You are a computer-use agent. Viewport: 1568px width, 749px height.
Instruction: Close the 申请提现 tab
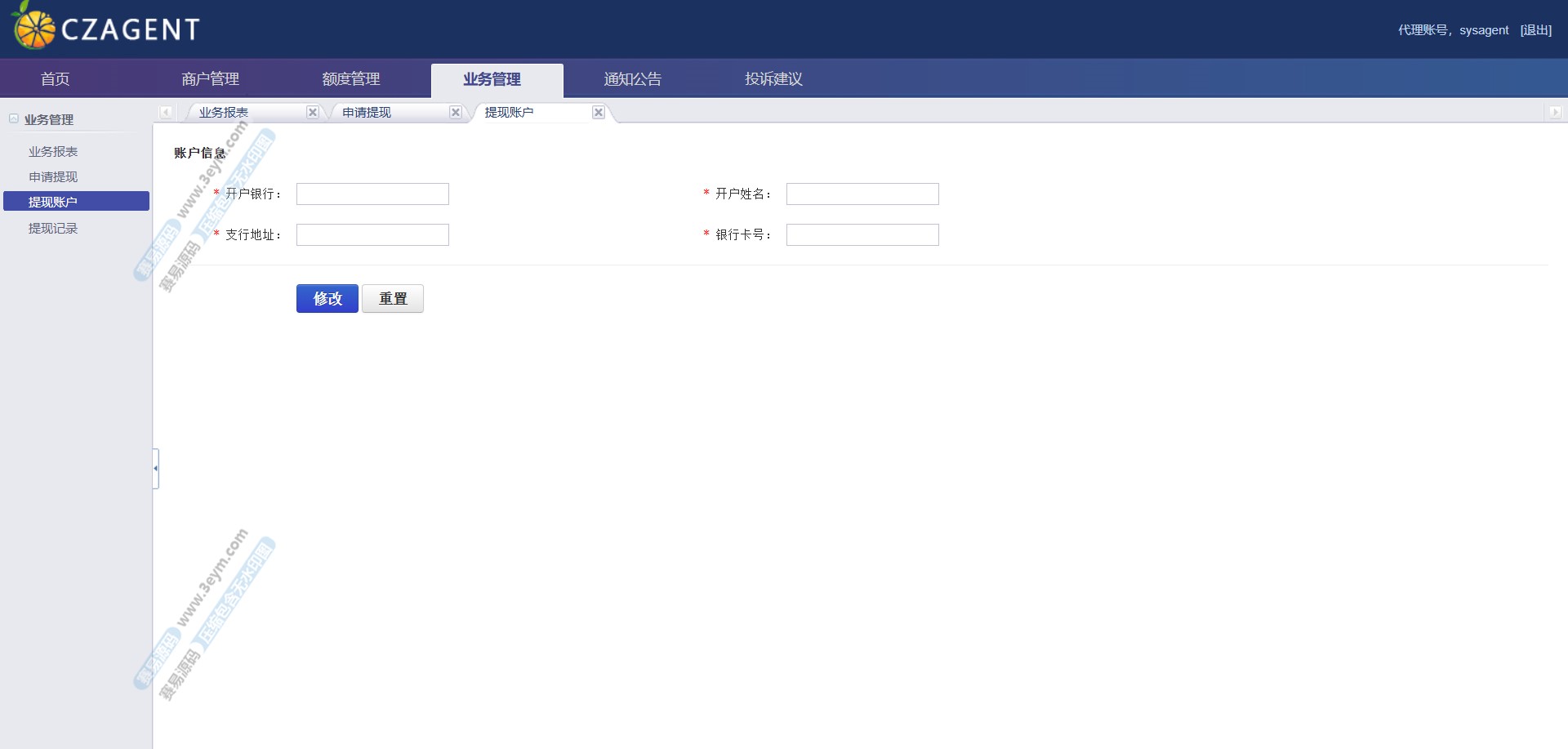point(456,113)
